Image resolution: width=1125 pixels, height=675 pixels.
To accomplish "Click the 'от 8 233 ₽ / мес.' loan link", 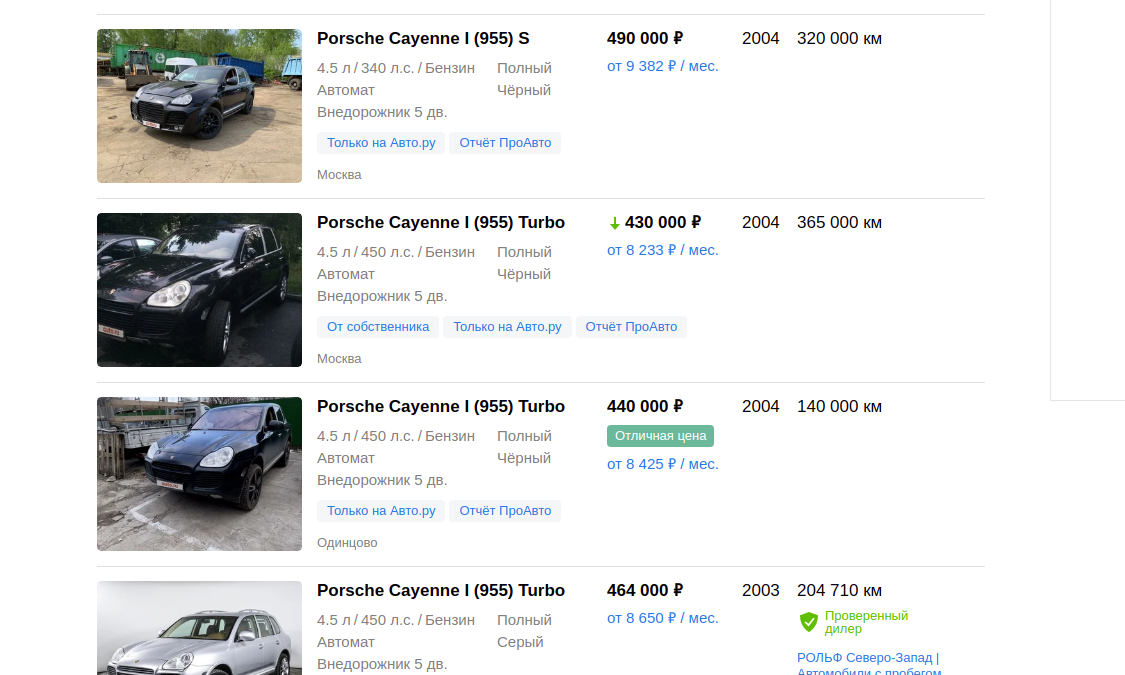I will [x=662, y=250].
